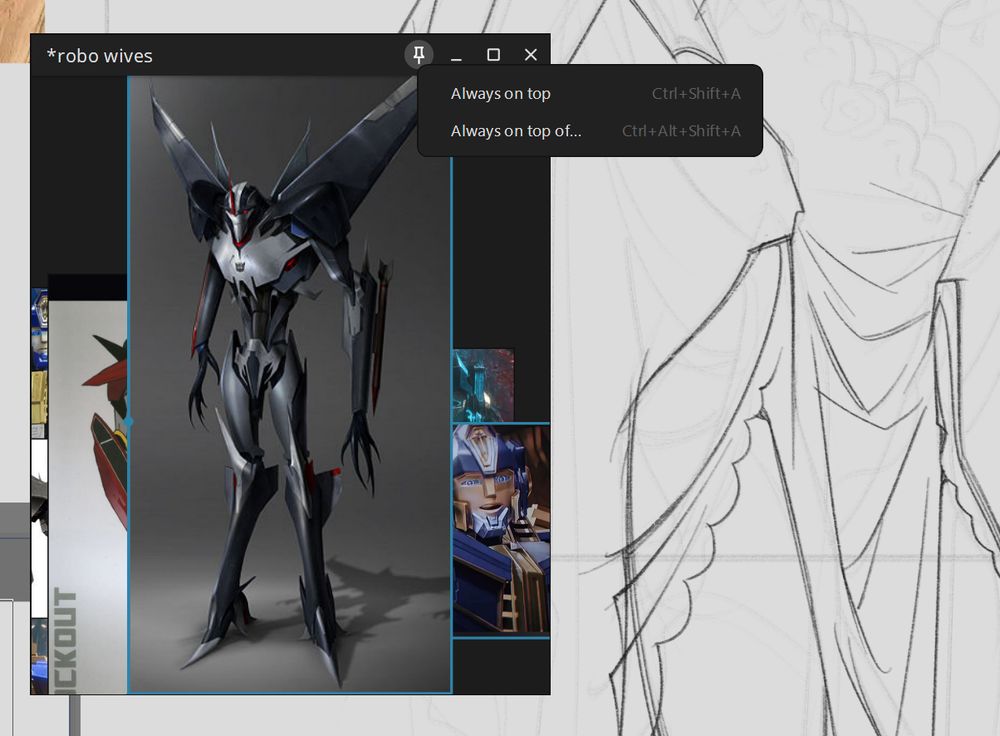Close the robo wives window
Image resolution: width=1000 pixels, height=736 pixels.
531,55
